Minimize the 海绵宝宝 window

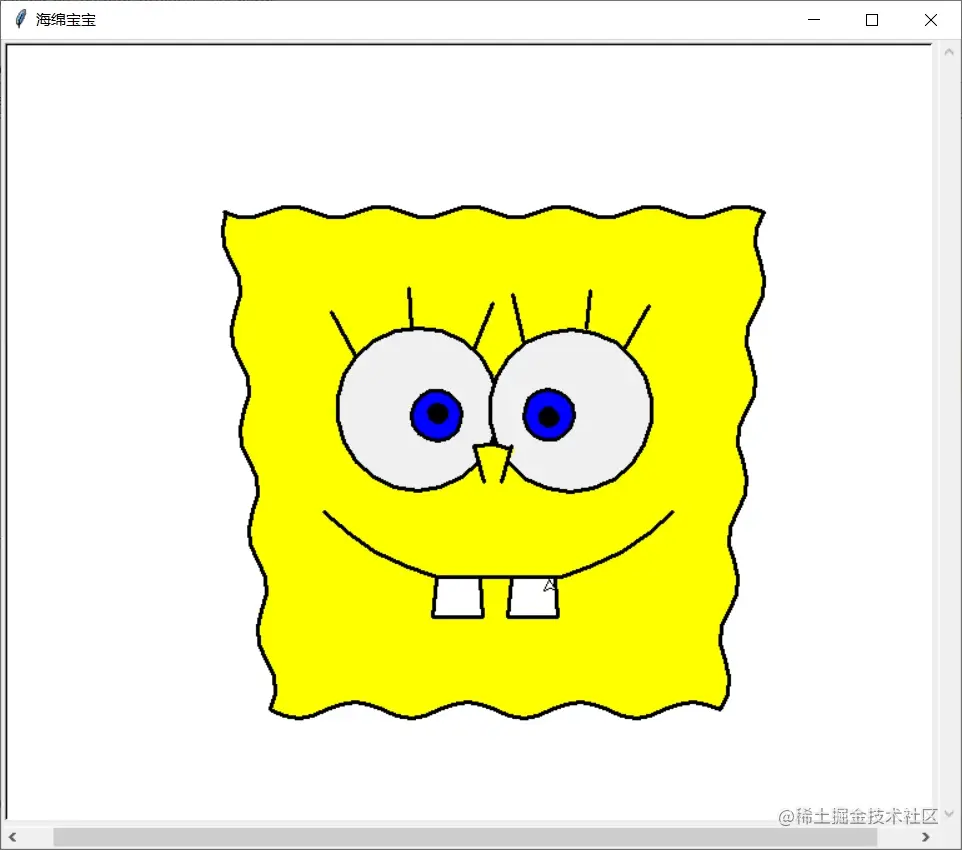click(813, 19)
